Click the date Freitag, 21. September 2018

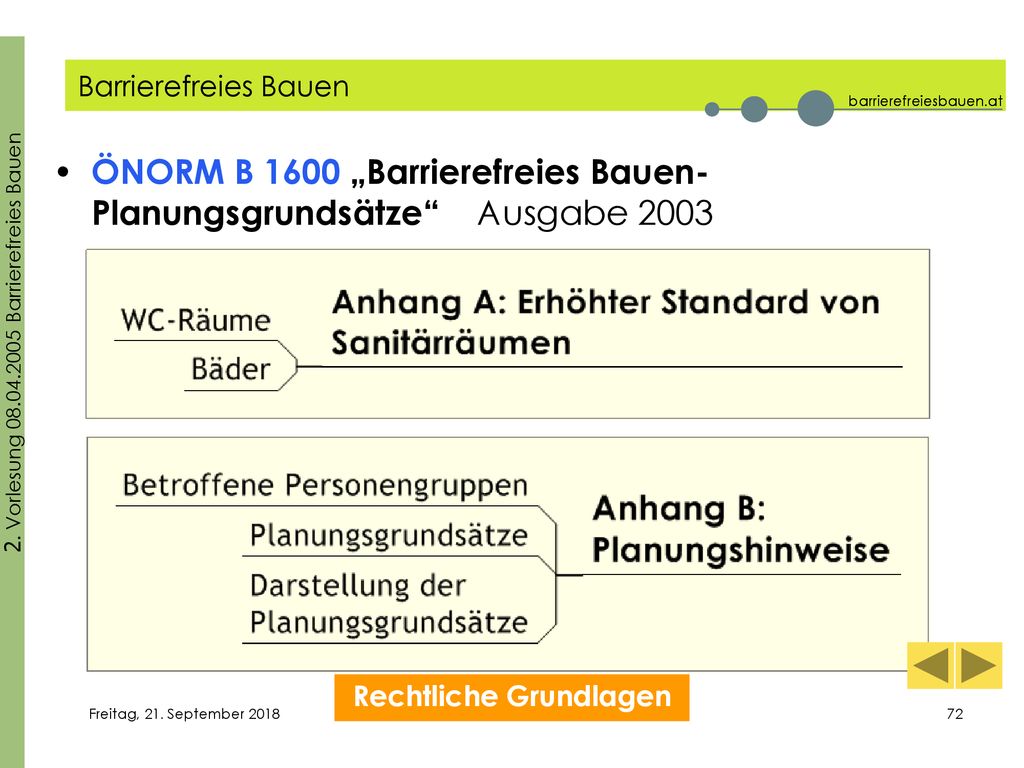pos(184,714)
